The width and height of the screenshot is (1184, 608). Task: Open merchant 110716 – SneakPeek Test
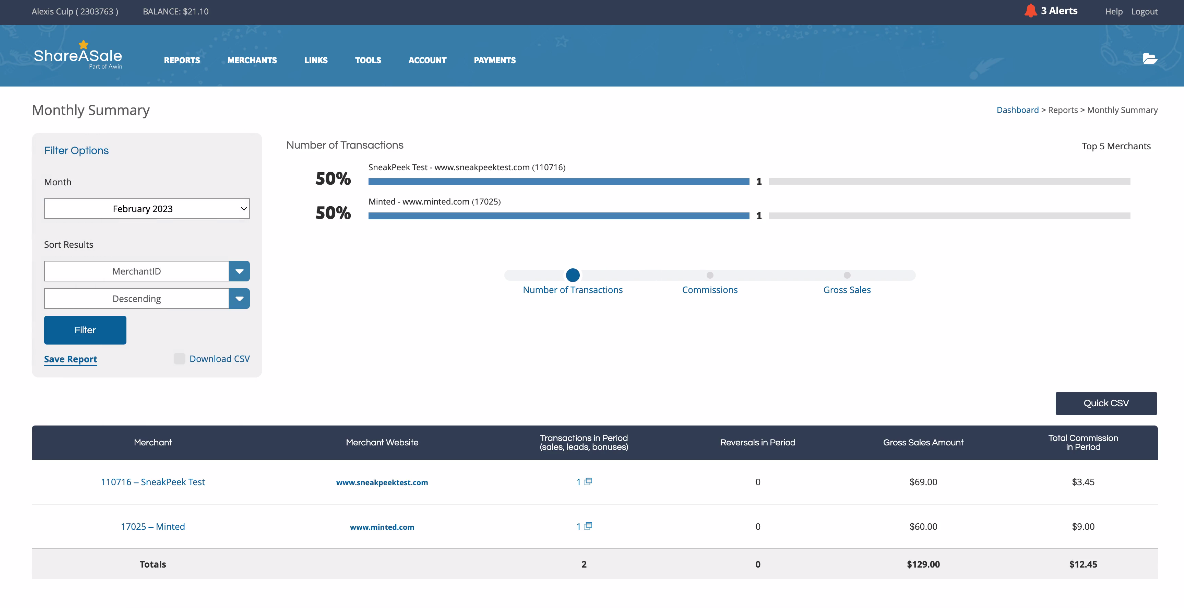point(153,482)
